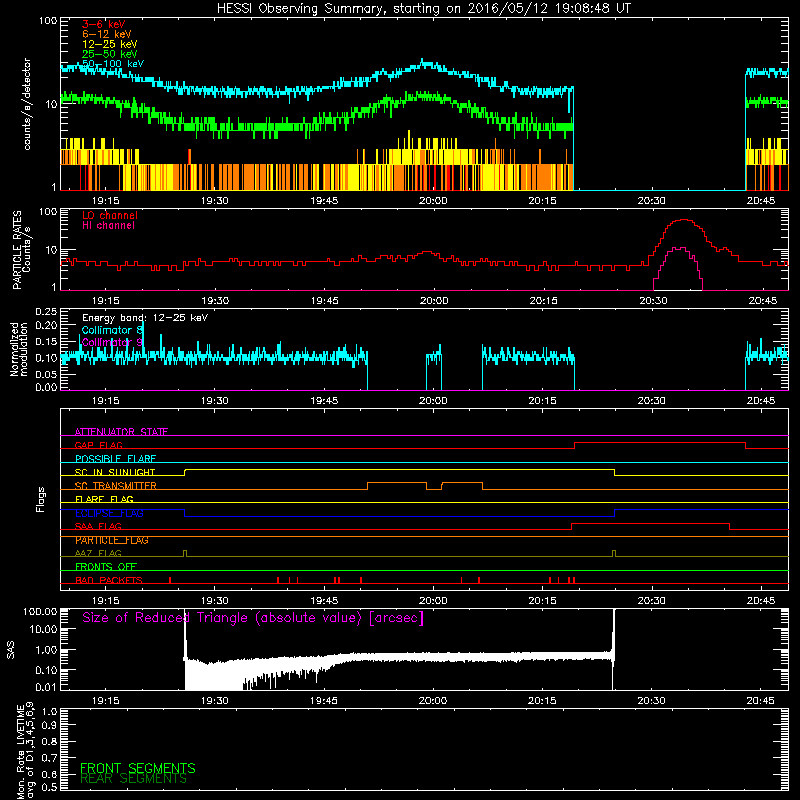Viewport: 800px width, 800px height.
Task: Pick the green 25-50 keV legend label
Action: (x=109, y=54)
